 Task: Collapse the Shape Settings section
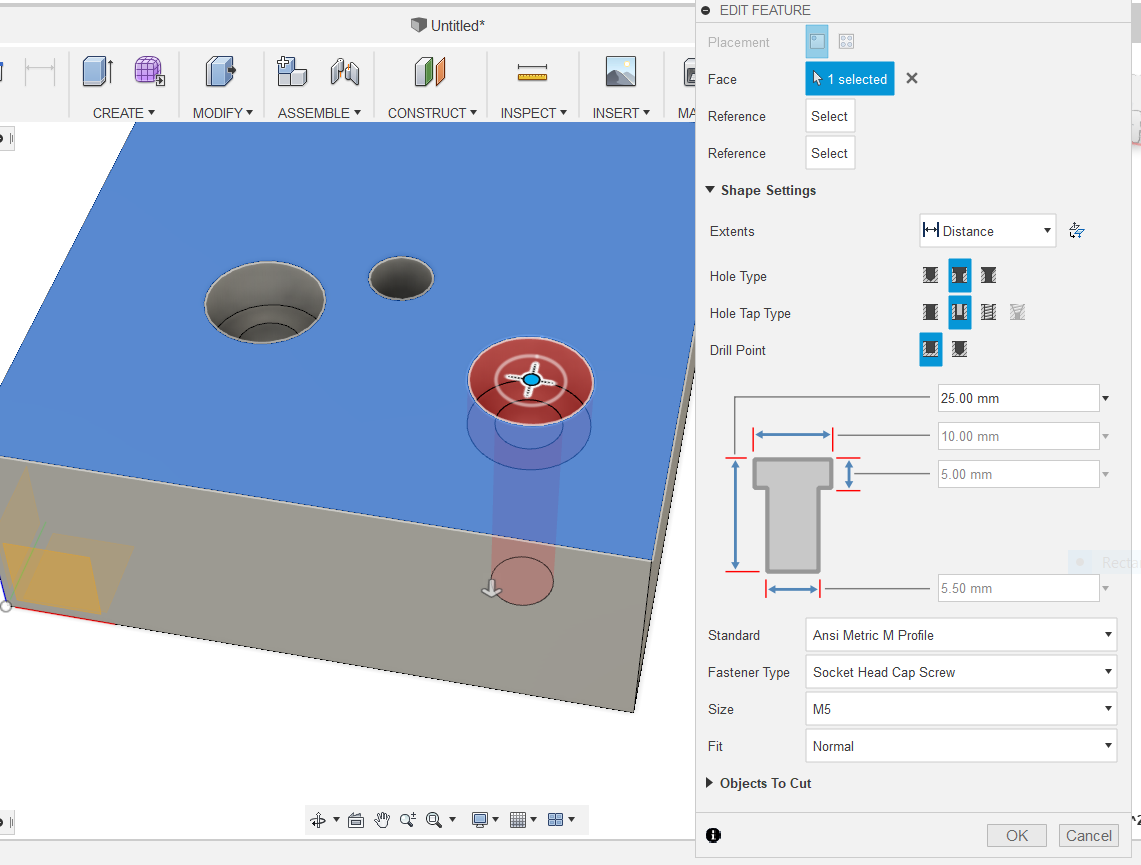709,190
